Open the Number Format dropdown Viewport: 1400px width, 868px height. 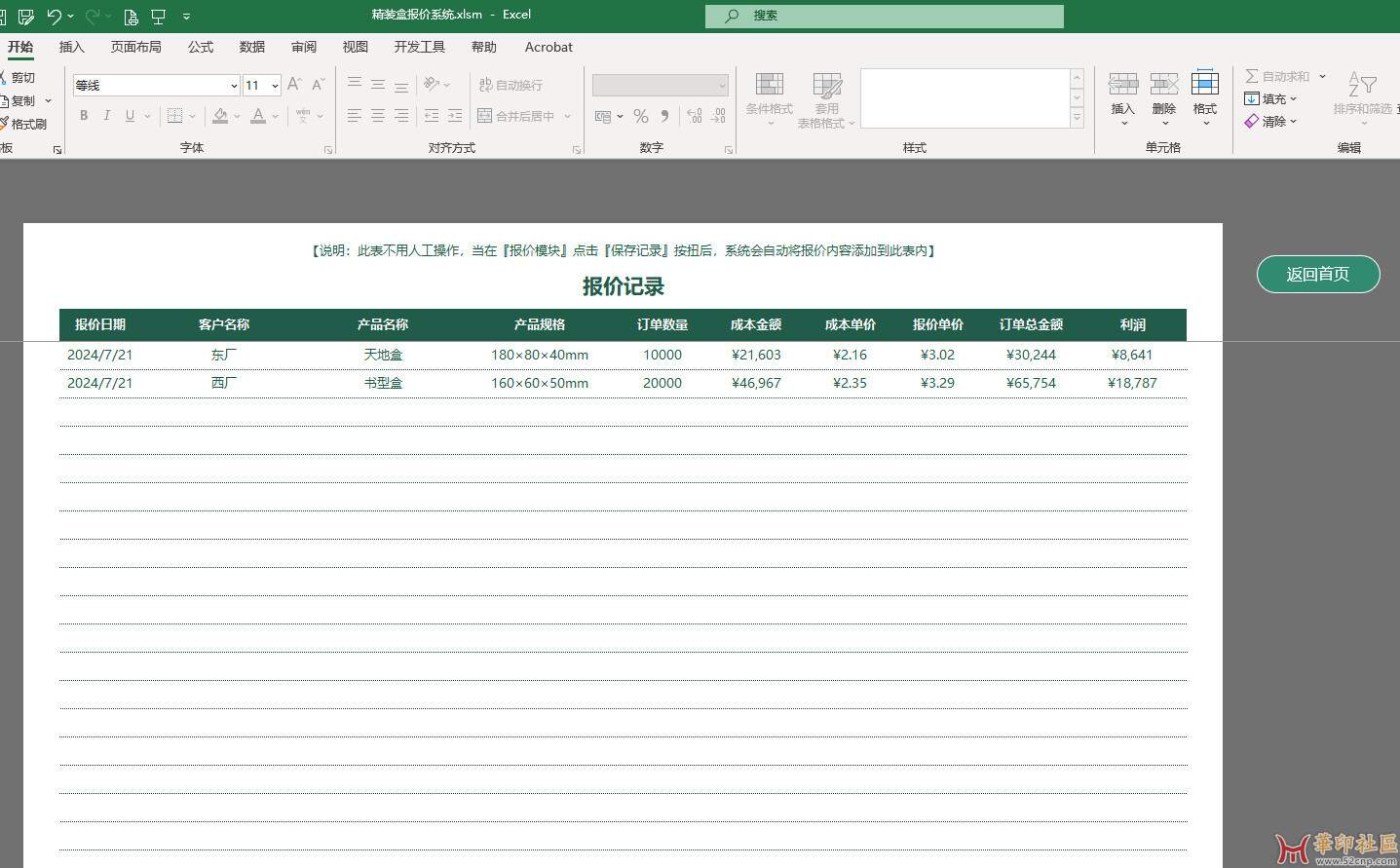tap(660, 85)
